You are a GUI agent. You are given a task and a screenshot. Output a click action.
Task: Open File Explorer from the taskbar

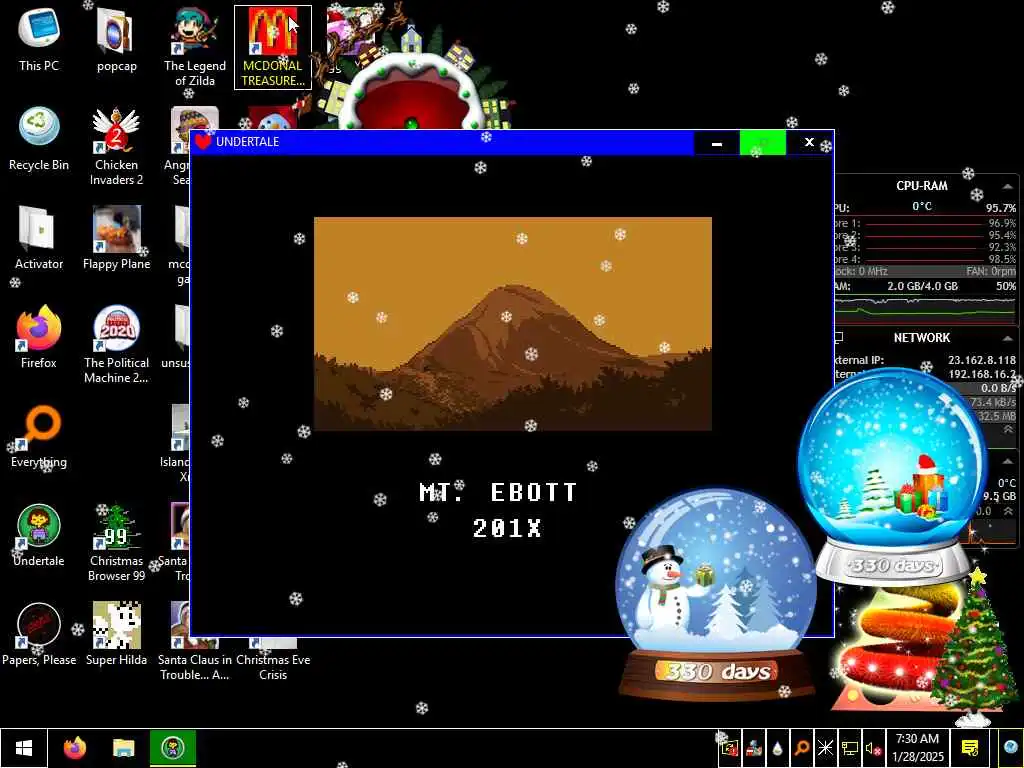click(x=123, y=748)
